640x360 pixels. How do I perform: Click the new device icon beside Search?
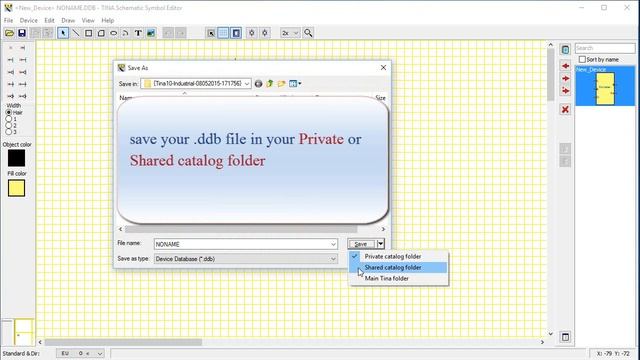pyautogui.click(x=565, y=50)
